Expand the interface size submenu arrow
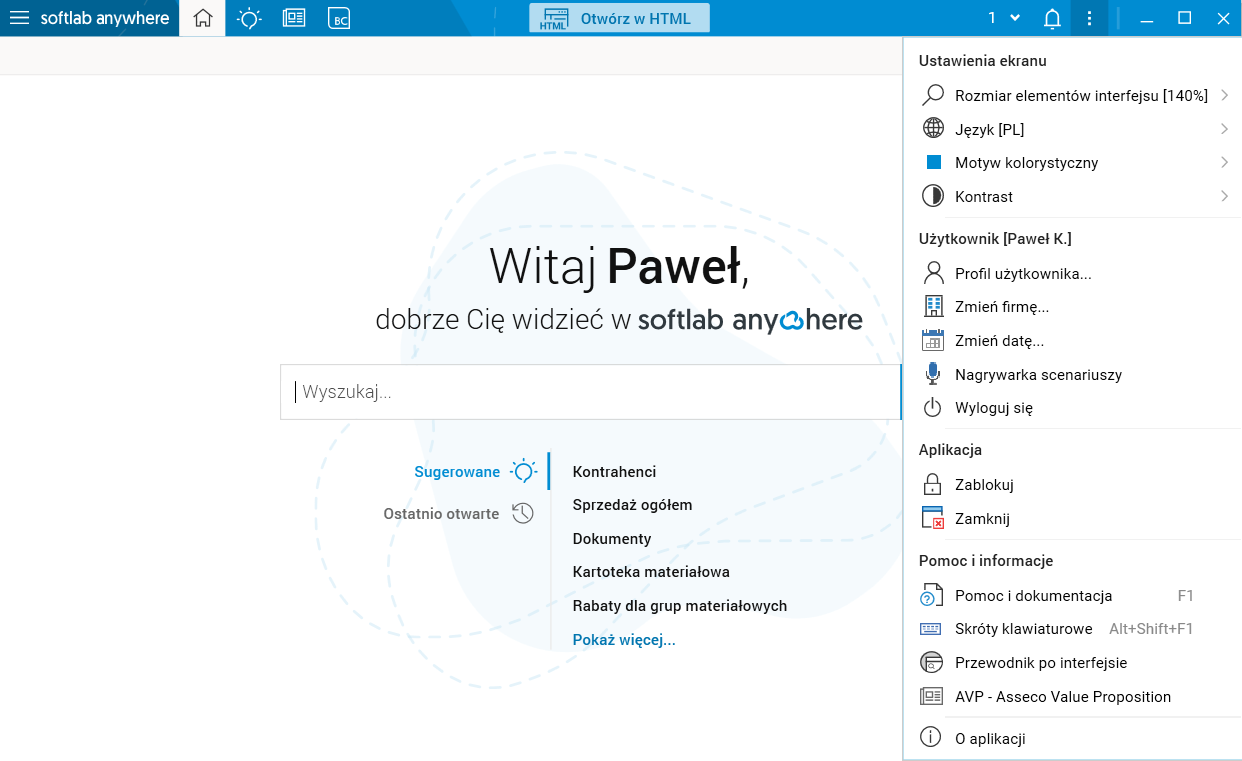The width and height of the screenshot is (1242, 761). pos(1224,95)
